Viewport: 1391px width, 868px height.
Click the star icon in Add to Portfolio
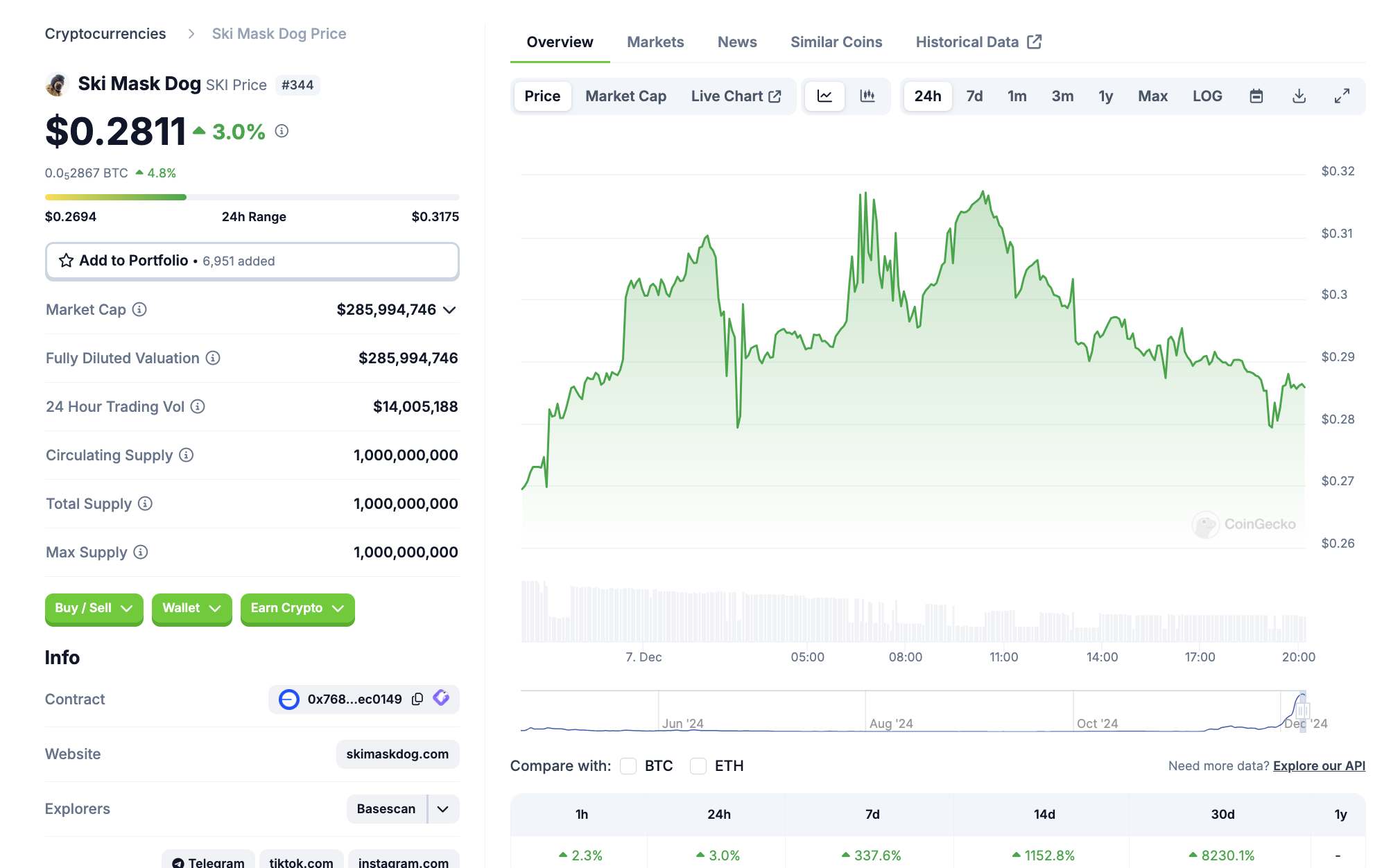coord(66,261)
